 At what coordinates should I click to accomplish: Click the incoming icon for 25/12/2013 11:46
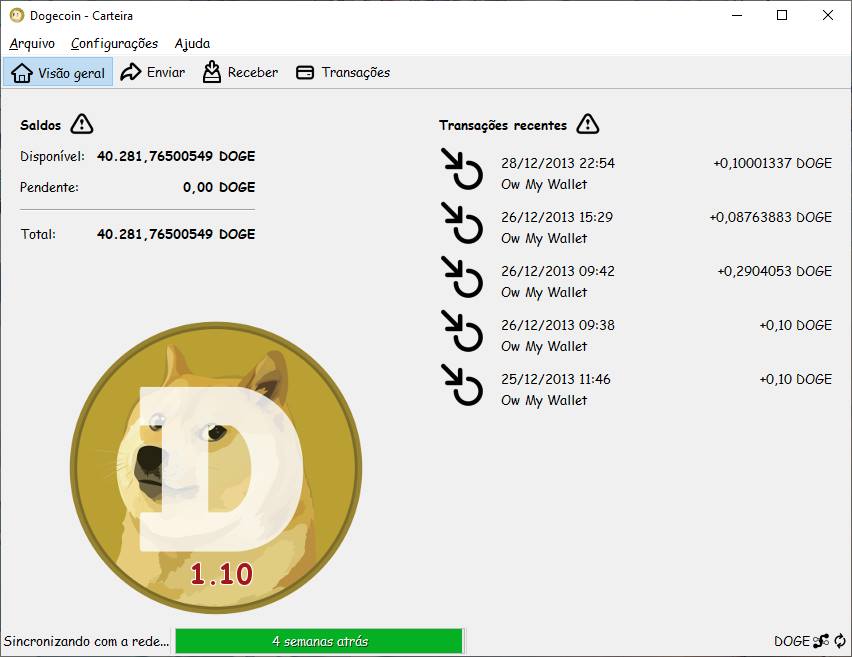pyautogui.click(x=462, y=385)
